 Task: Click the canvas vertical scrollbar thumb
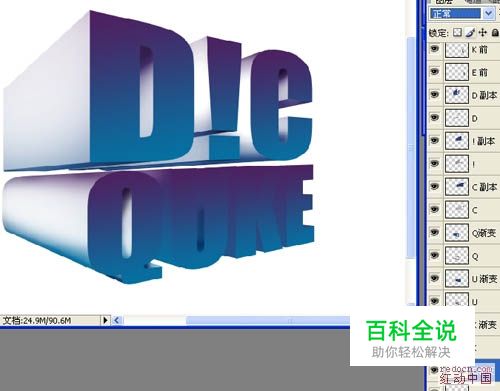[x=411, y=147]
